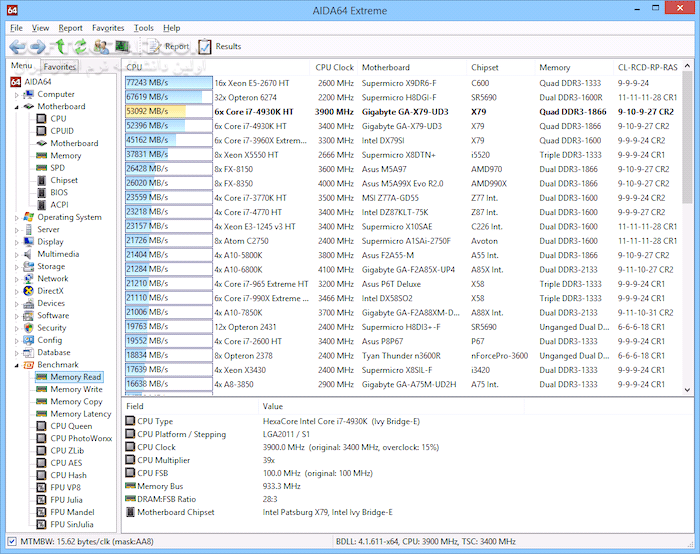Open the Tools menu

pyautogui.click(x=143, y=28)
